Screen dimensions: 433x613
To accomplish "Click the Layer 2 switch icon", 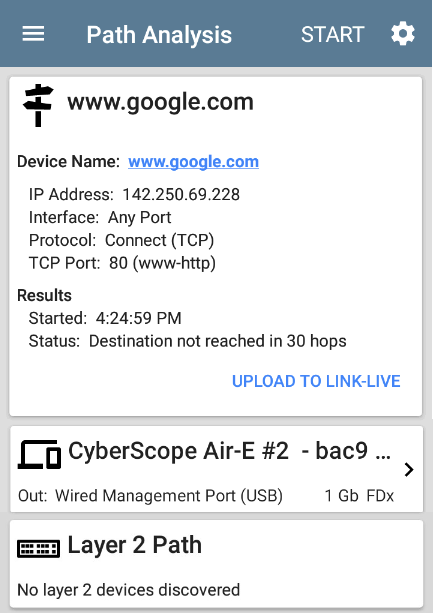I will pyautogui.click(x=38, y=548).
